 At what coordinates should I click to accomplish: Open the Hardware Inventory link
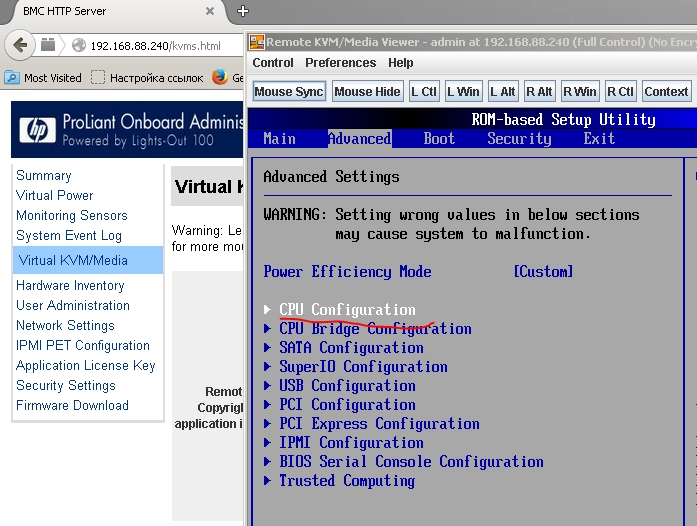coord(70,285)
